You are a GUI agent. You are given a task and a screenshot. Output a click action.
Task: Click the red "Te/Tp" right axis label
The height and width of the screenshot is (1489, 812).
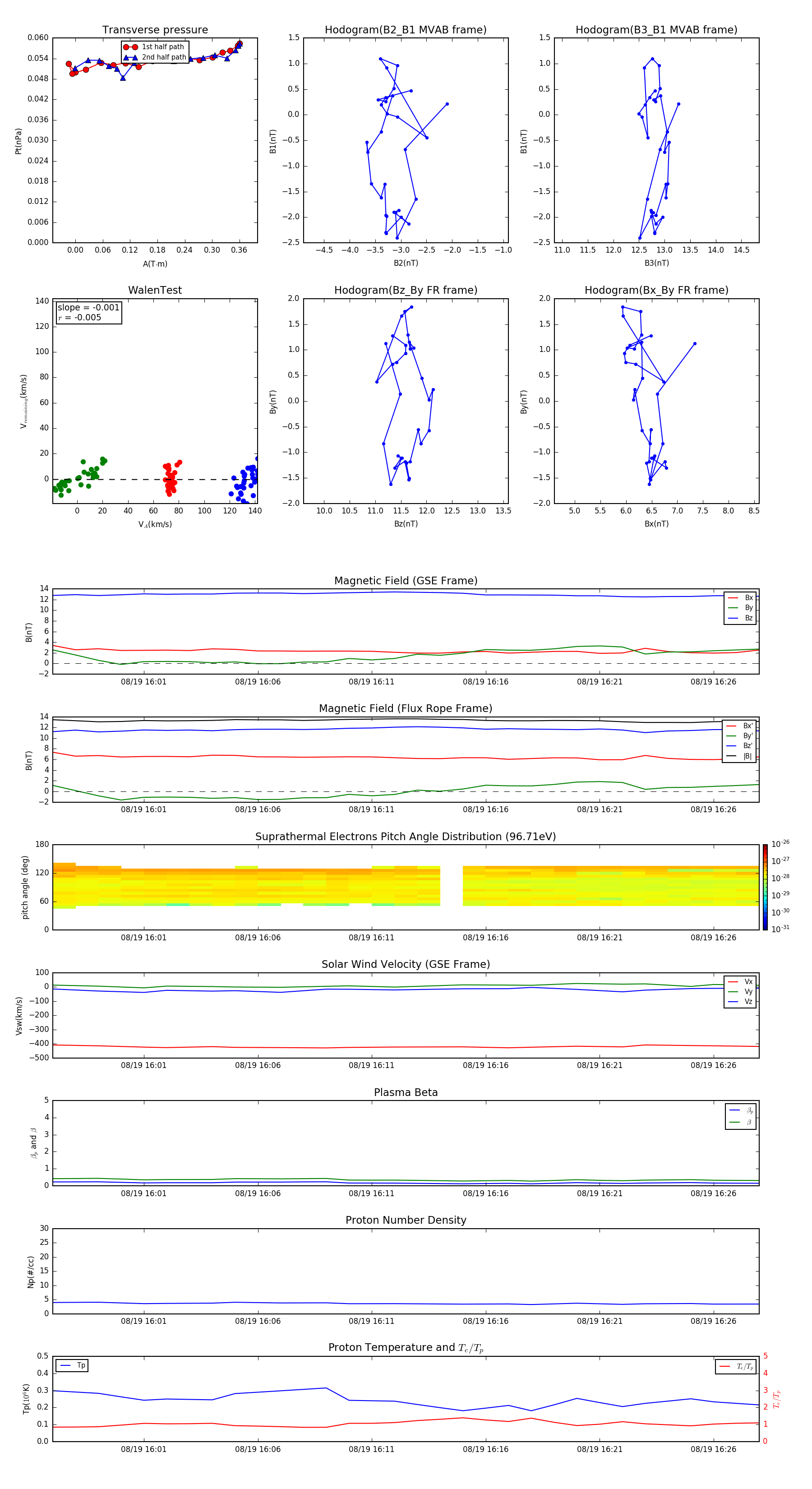pyautogui.click(x=776, y=1399)
